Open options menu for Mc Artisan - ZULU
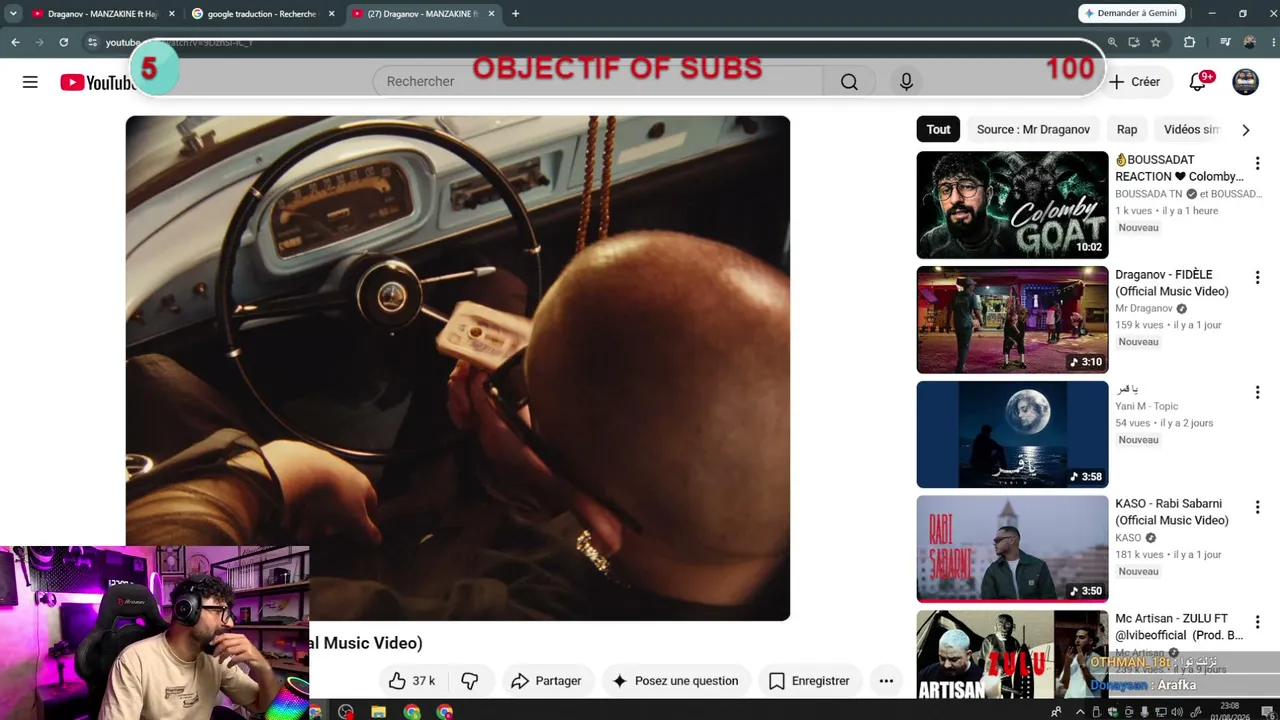Screen dimensions: 1280x720 pos(1257,622)
